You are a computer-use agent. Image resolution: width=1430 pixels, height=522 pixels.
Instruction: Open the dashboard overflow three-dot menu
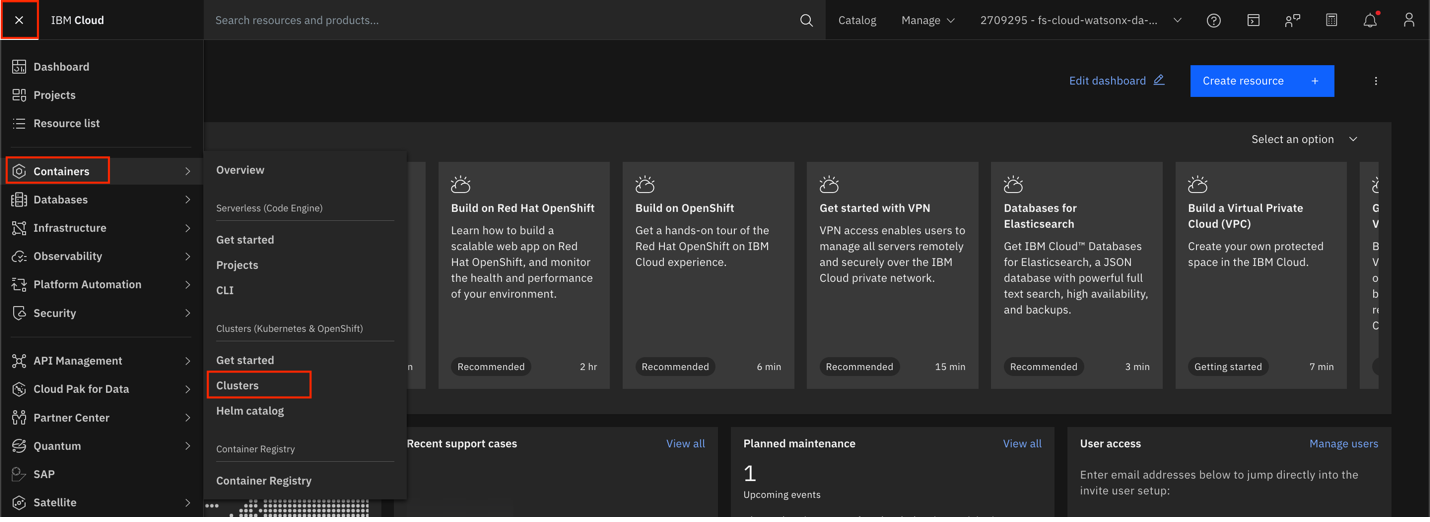click(x=1375, y=81)
